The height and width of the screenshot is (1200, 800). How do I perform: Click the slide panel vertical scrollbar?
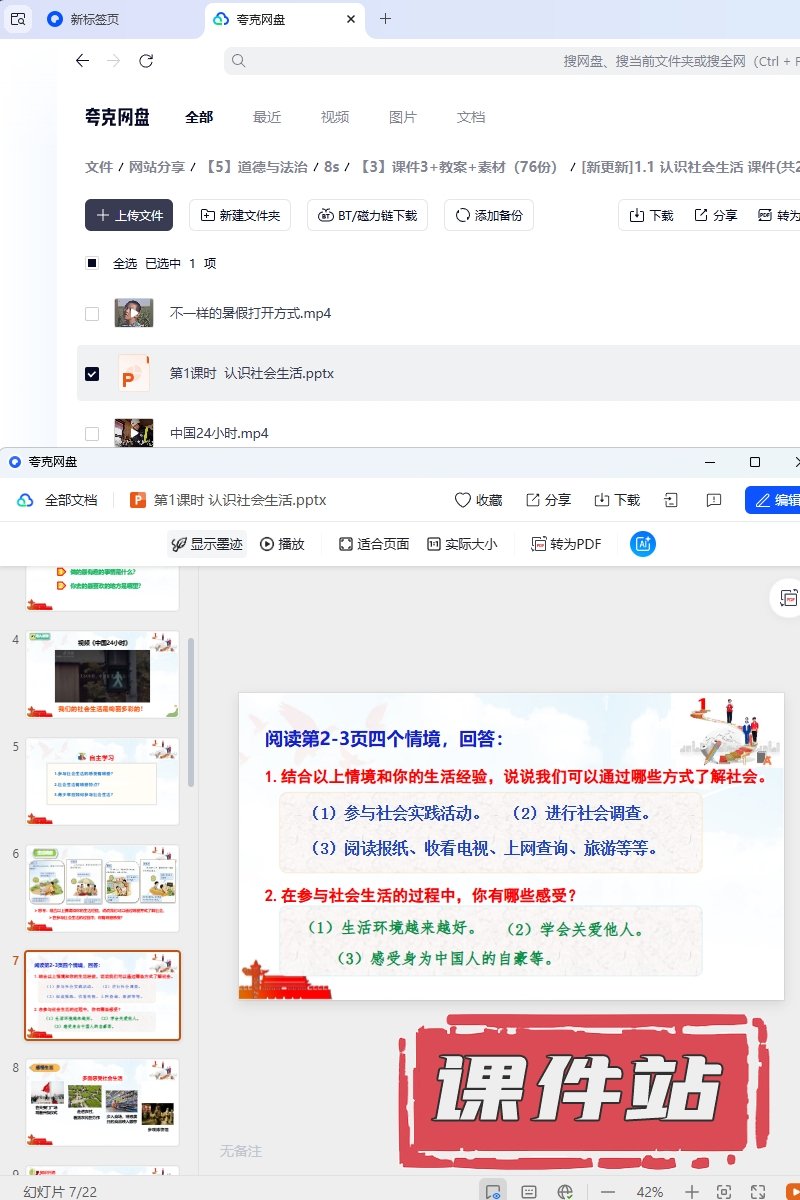[191, 710]
